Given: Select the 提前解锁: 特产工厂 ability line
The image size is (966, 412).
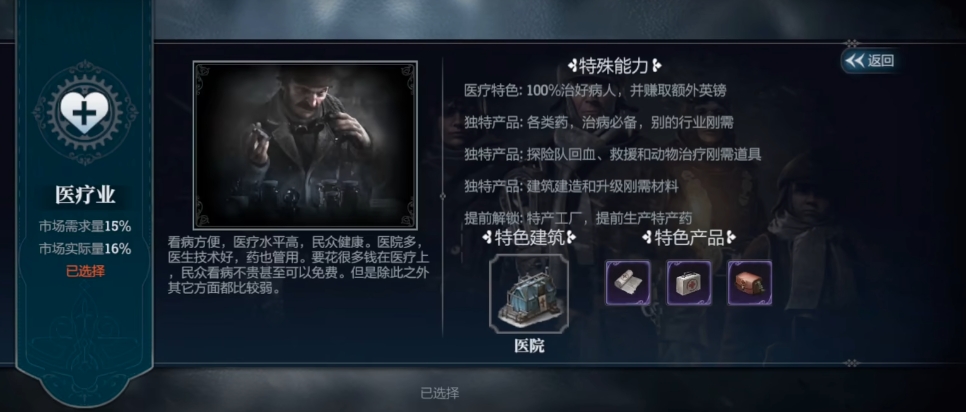Looking at the screenshot, I should 578,218.
